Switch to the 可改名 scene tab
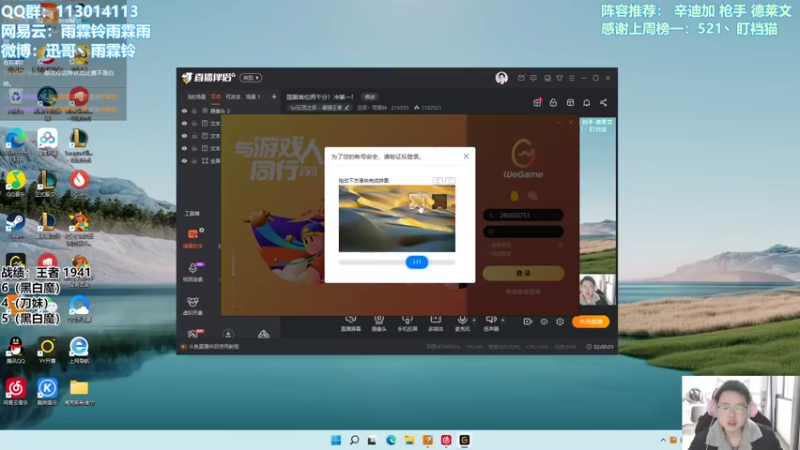800x450 pixels. [x=233, y=96]
